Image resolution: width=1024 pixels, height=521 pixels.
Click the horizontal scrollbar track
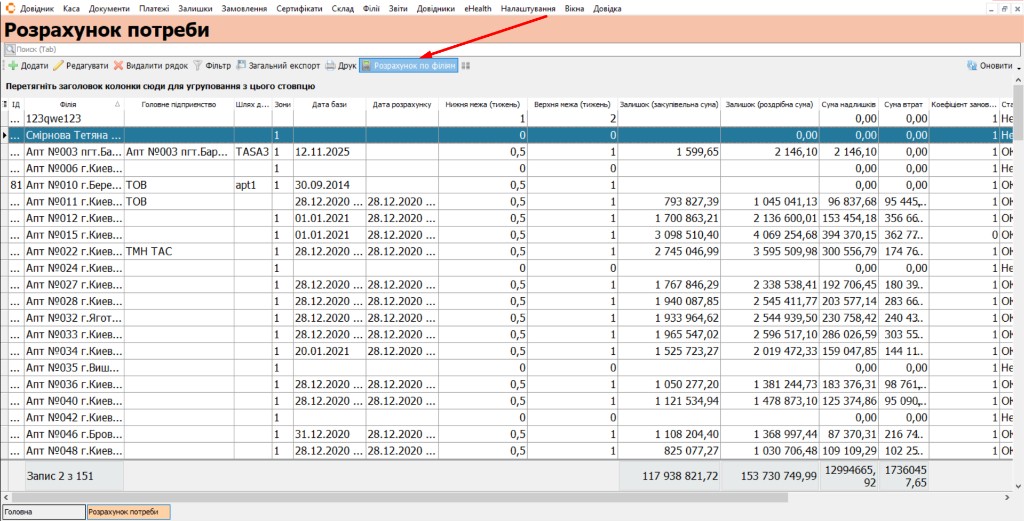coord(901,497)
